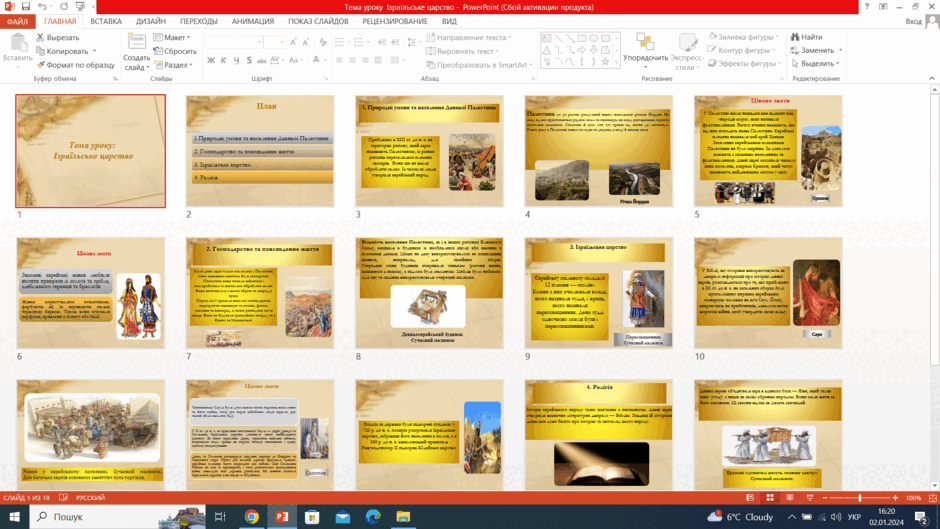Toggle strikethrough abc button
Viewport: 940px width, 529px height.
(x=261, y=60)
